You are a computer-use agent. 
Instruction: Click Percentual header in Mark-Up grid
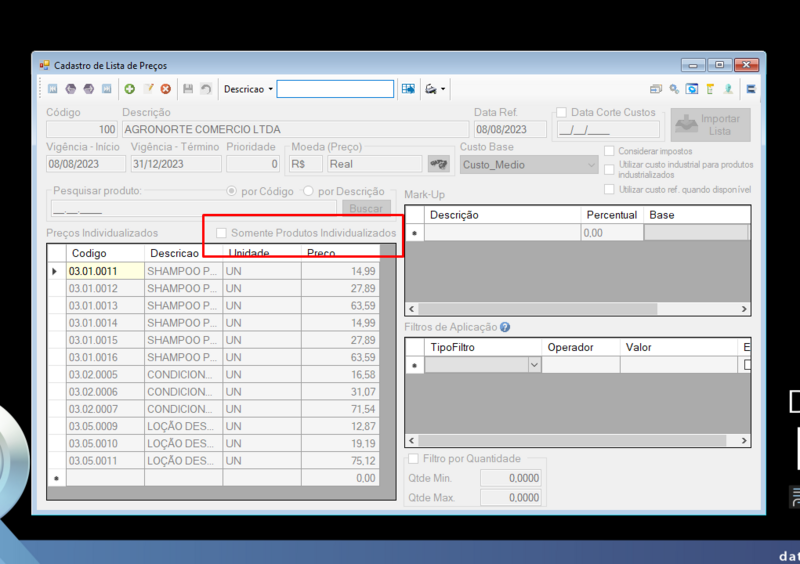pyautogui.click(x=612, y=215)
